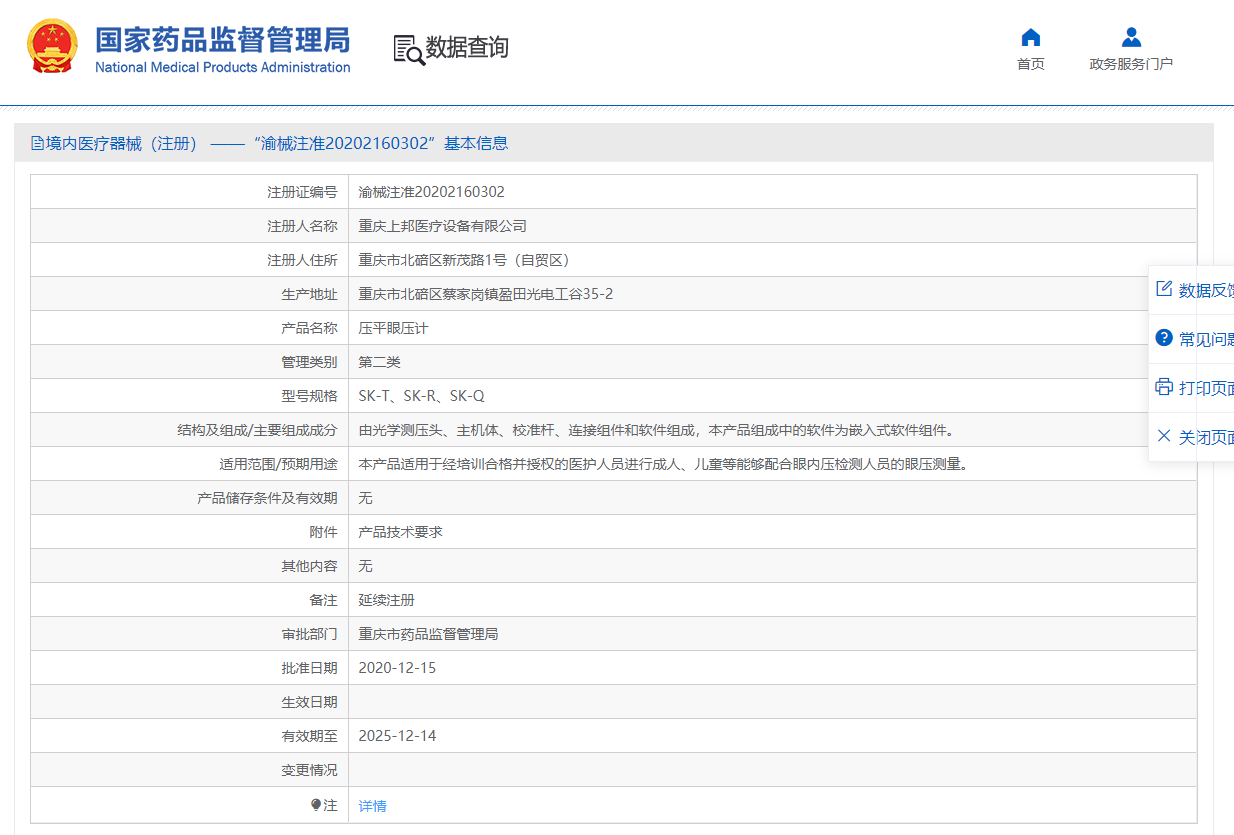Click the expiry date 2025-12-14
This screenshot has height=835, width=1234.
coord(398,736)
